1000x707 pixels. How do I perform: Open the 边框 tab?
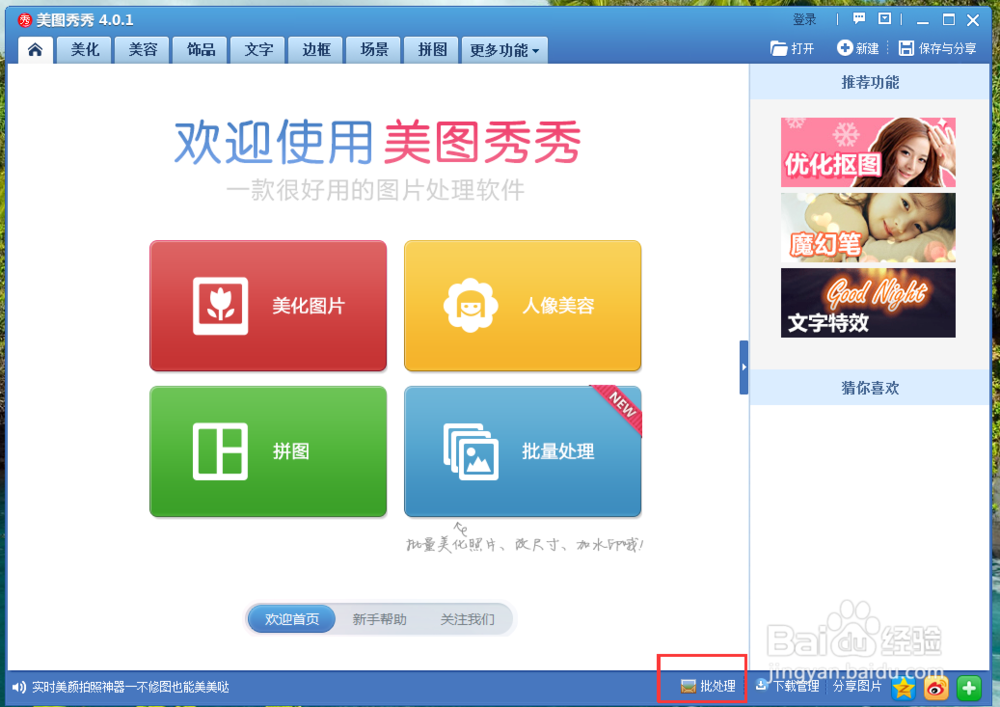click(x=317, y=50)
